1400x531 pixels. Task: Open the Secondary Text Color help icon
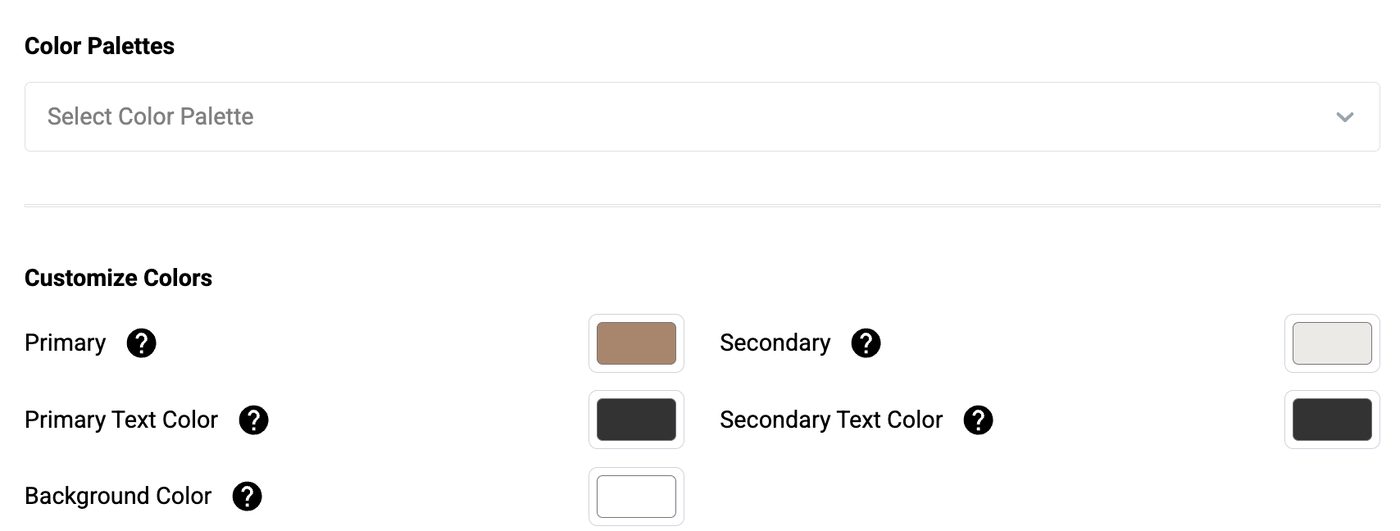click(978, 421)
